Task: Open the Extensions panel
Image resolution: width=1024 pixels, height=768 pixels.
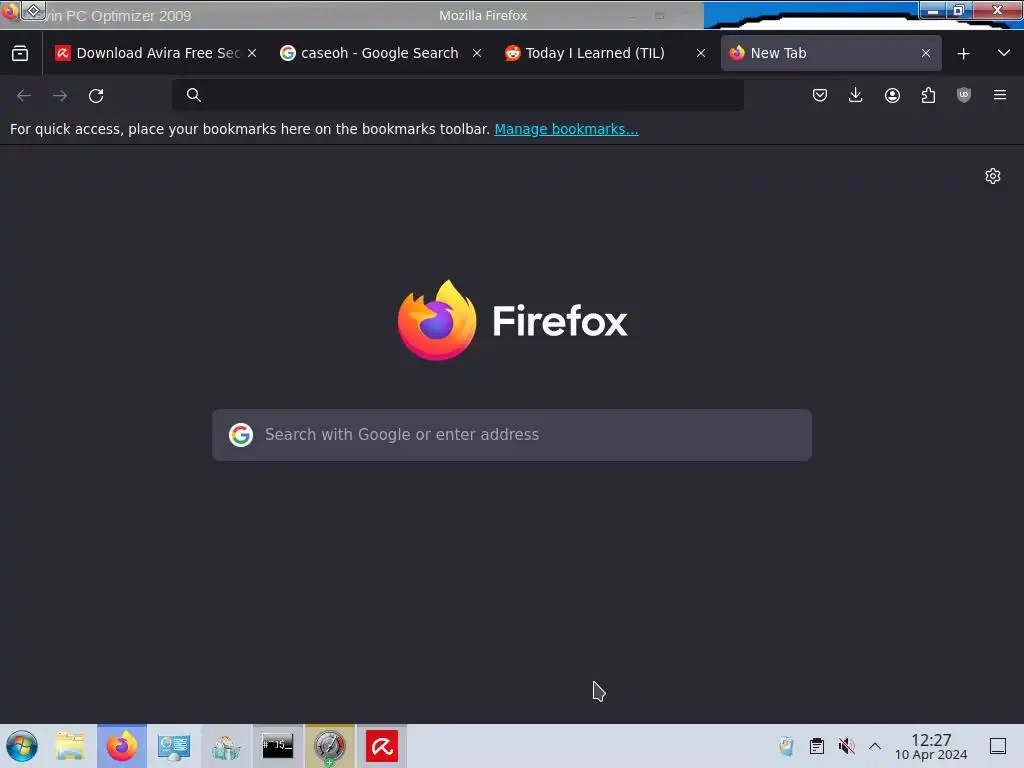Action: coord(928,95)
